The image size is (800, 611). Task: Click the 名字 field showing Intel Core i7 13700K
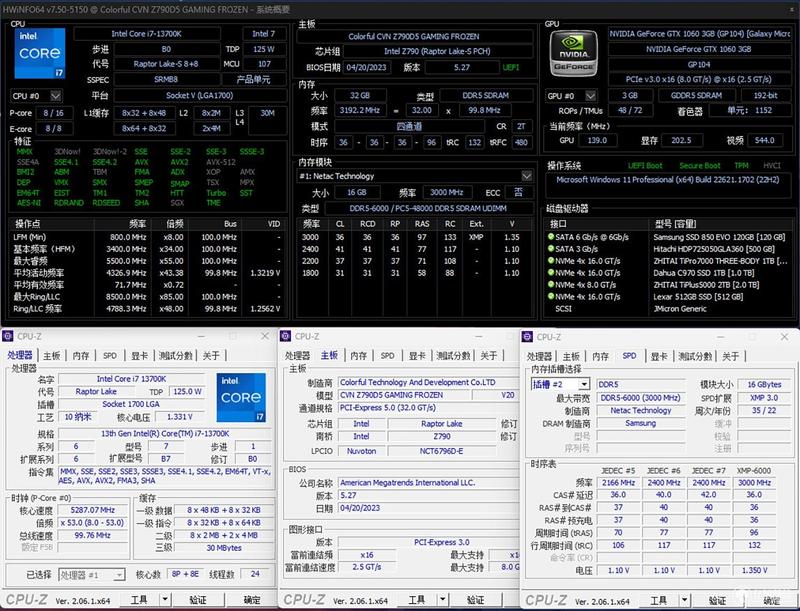(132, 379)
